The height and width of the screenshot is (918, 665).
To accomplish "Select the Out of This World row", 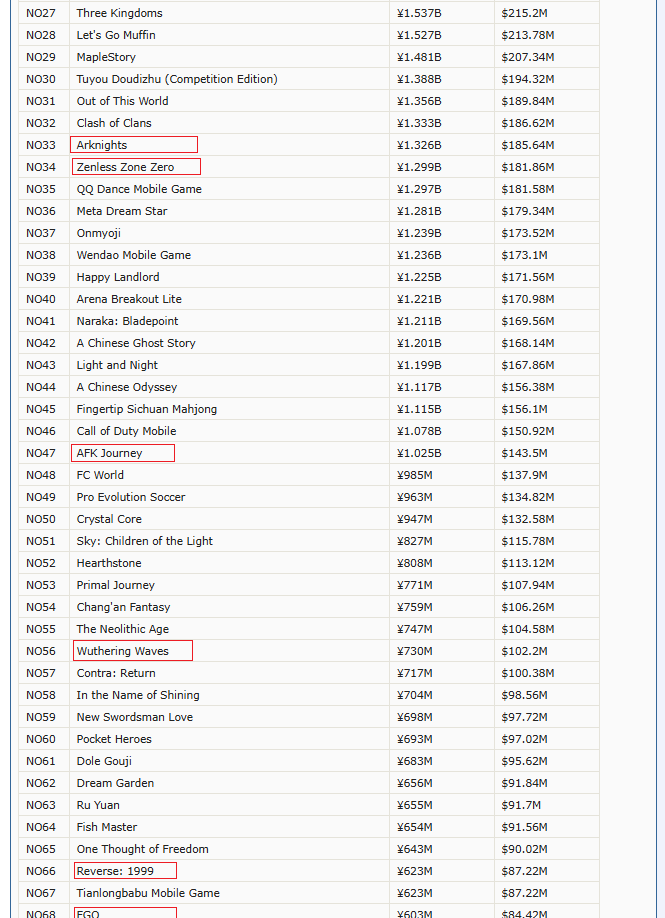I will (x=309, y=101).
